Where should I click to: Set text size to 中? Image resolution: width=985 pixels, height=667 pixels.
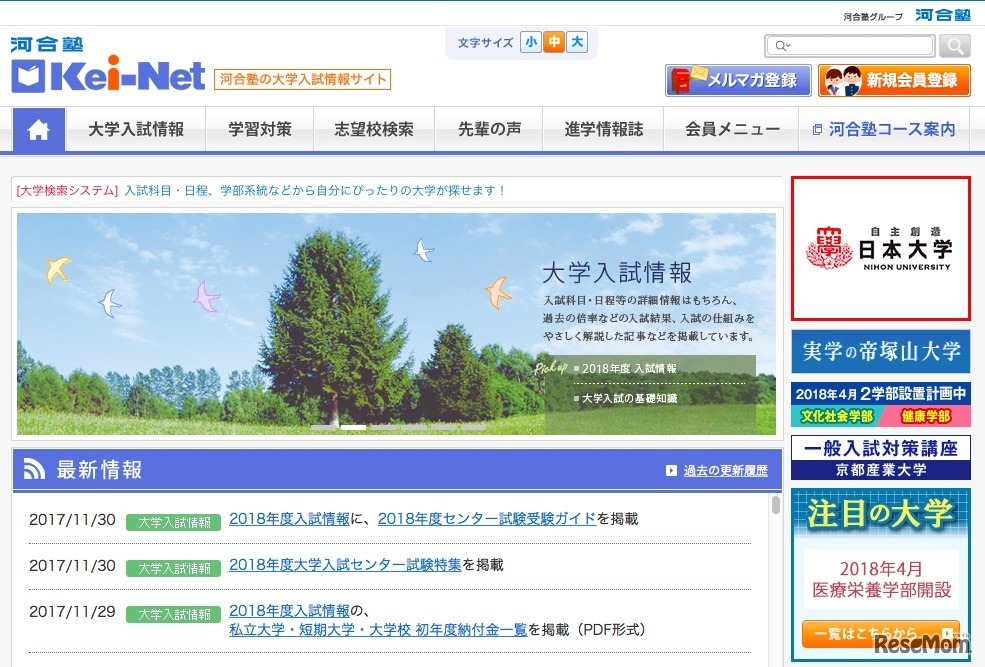(x=553, y=42)
